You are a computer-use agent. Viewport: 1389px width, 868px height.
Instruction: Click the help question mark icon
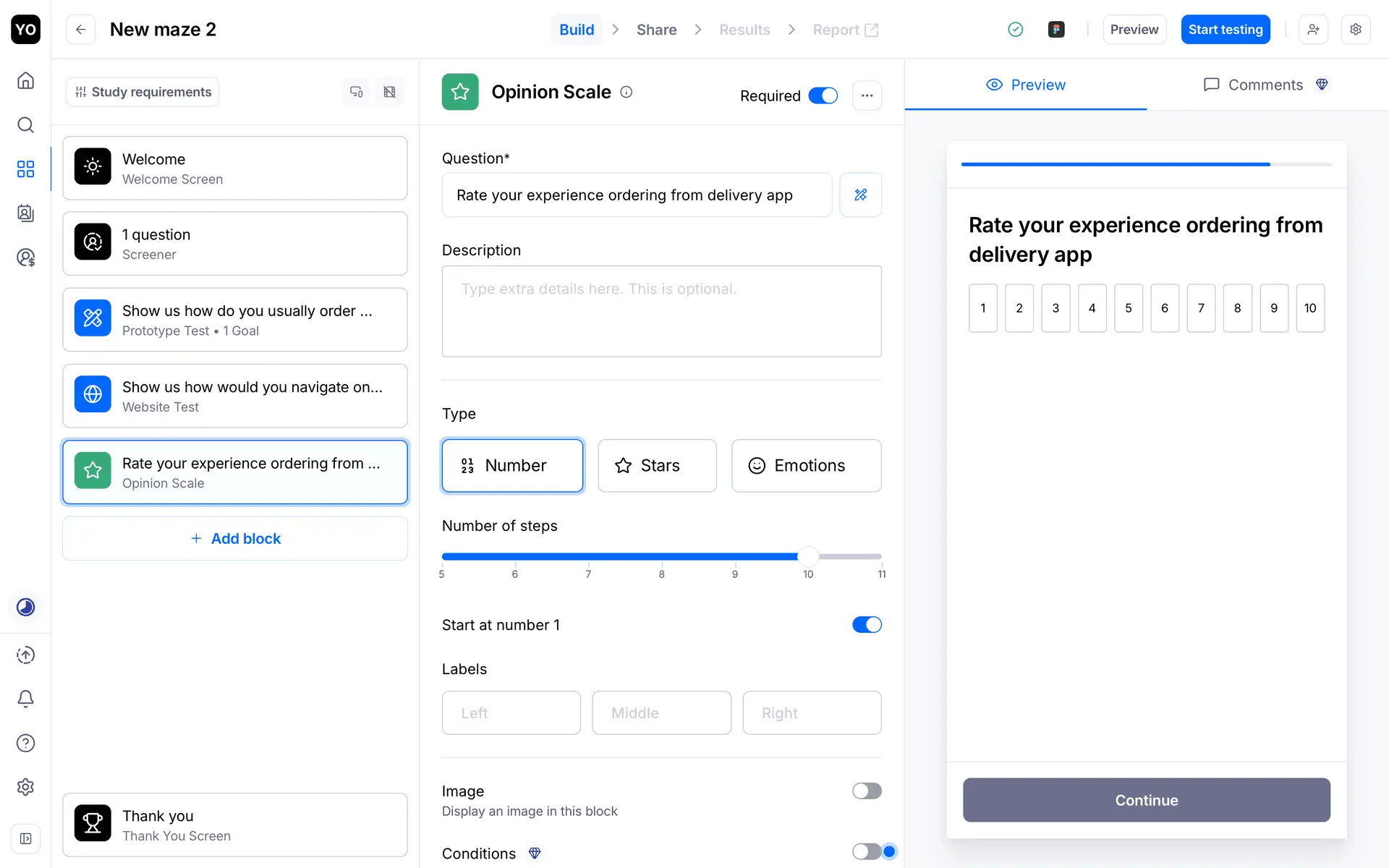pyautogui.click(x=25, y=743)
